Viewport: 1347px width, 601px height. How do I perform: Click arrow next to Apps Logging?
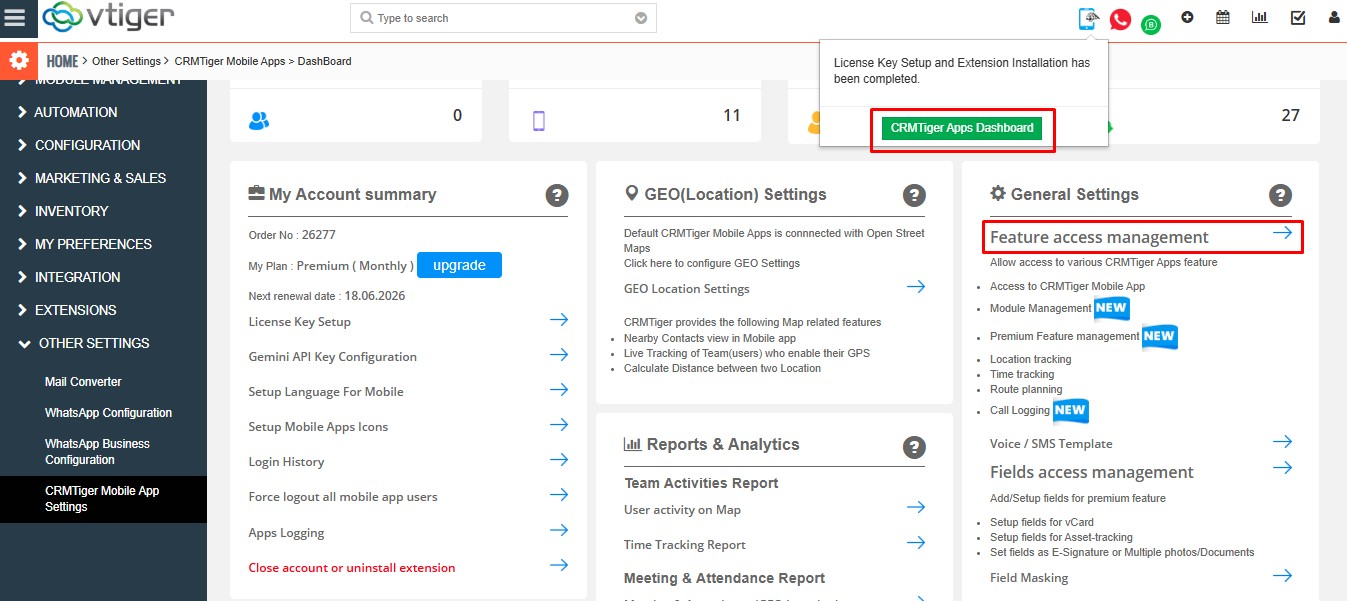tap(559, 531)
